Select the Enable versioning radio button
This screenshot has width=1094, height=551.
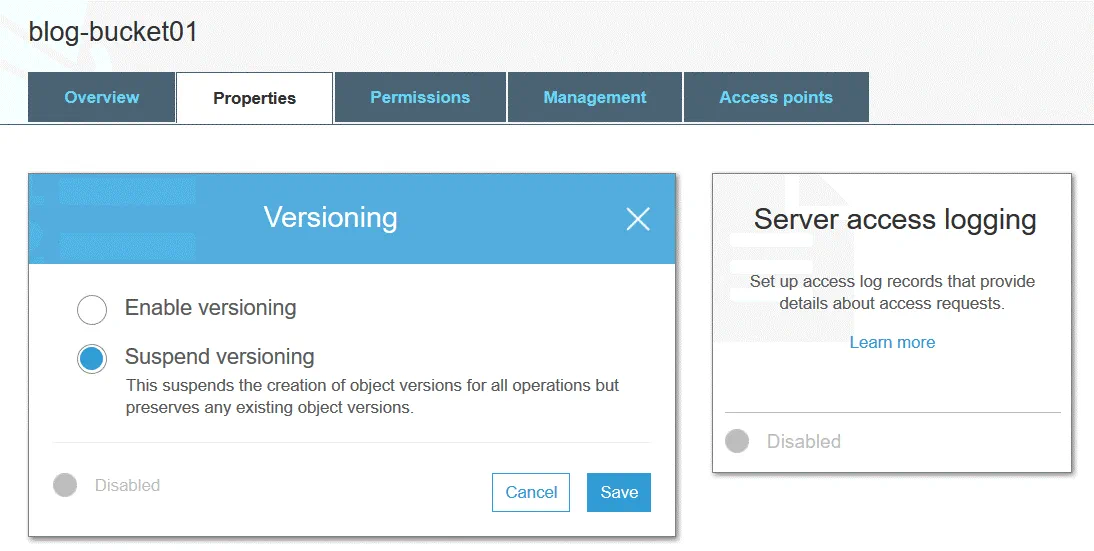tap(92, 310)
